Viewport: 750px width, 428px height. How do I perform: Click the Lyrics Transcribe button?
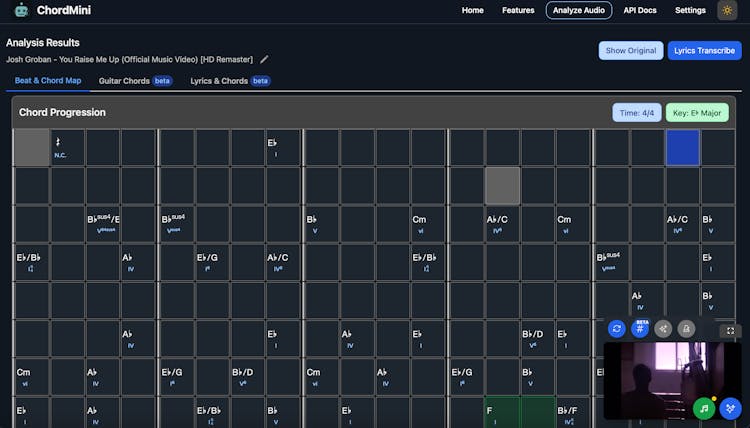[704, 50]
